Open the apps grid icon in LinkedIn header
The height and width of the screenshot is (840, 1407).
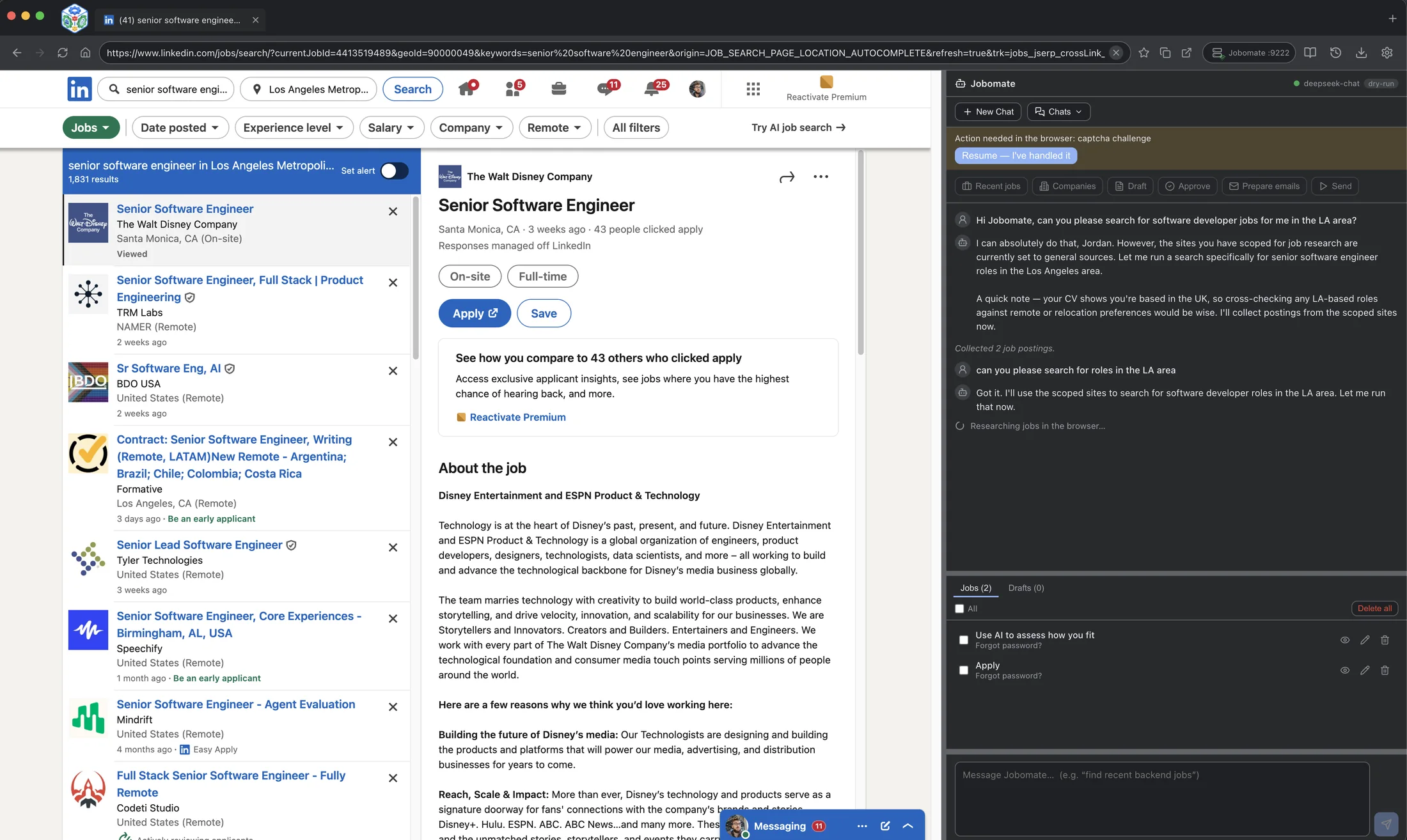(753, 89)
